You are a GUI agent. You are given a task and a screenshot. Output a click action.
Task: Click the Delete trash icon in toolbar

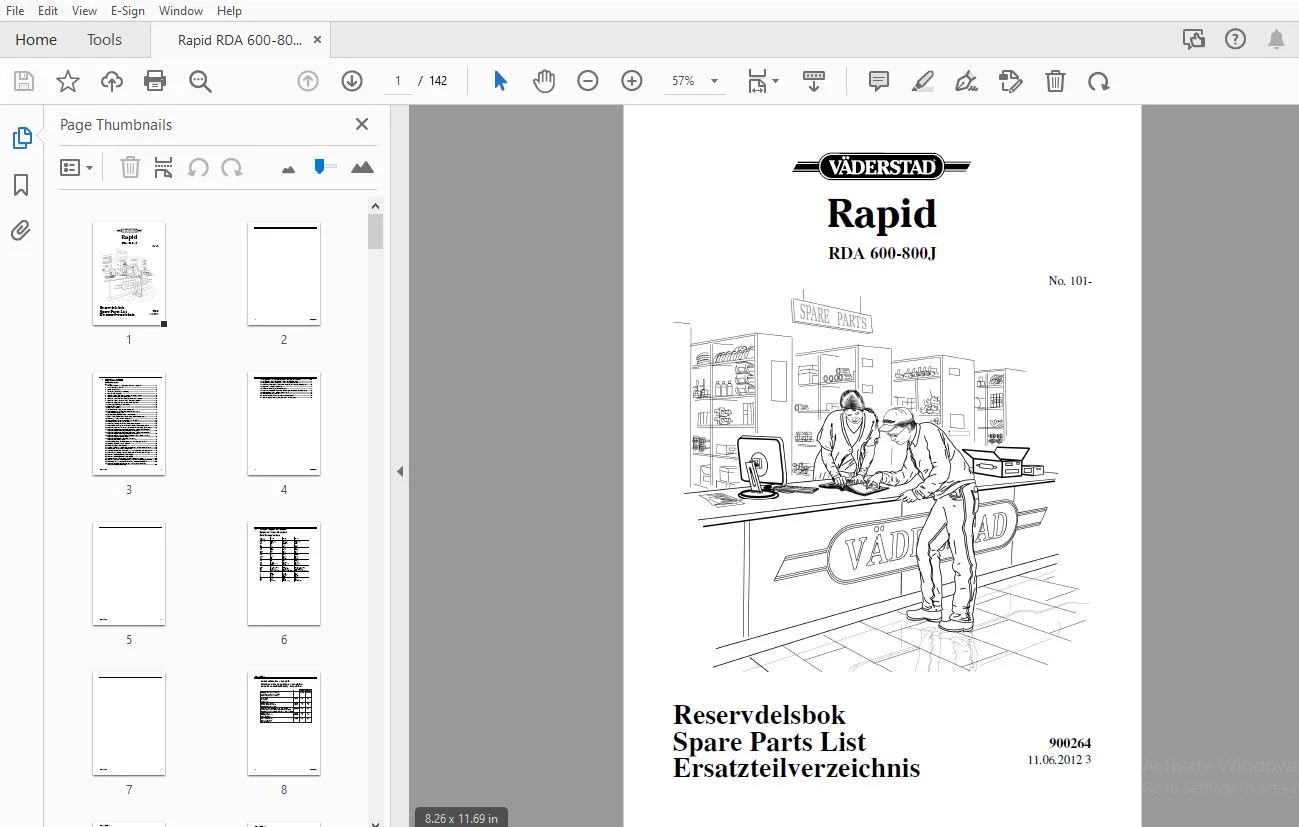pos(1055,81)
